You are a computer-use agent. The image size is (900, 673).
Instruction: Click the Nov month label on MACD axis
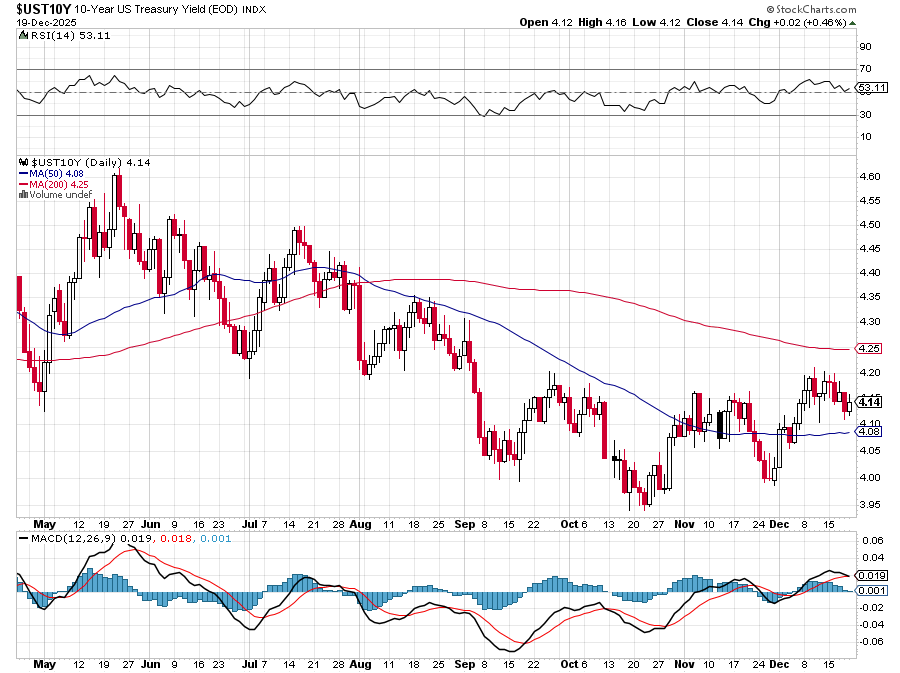click(684, 662)
